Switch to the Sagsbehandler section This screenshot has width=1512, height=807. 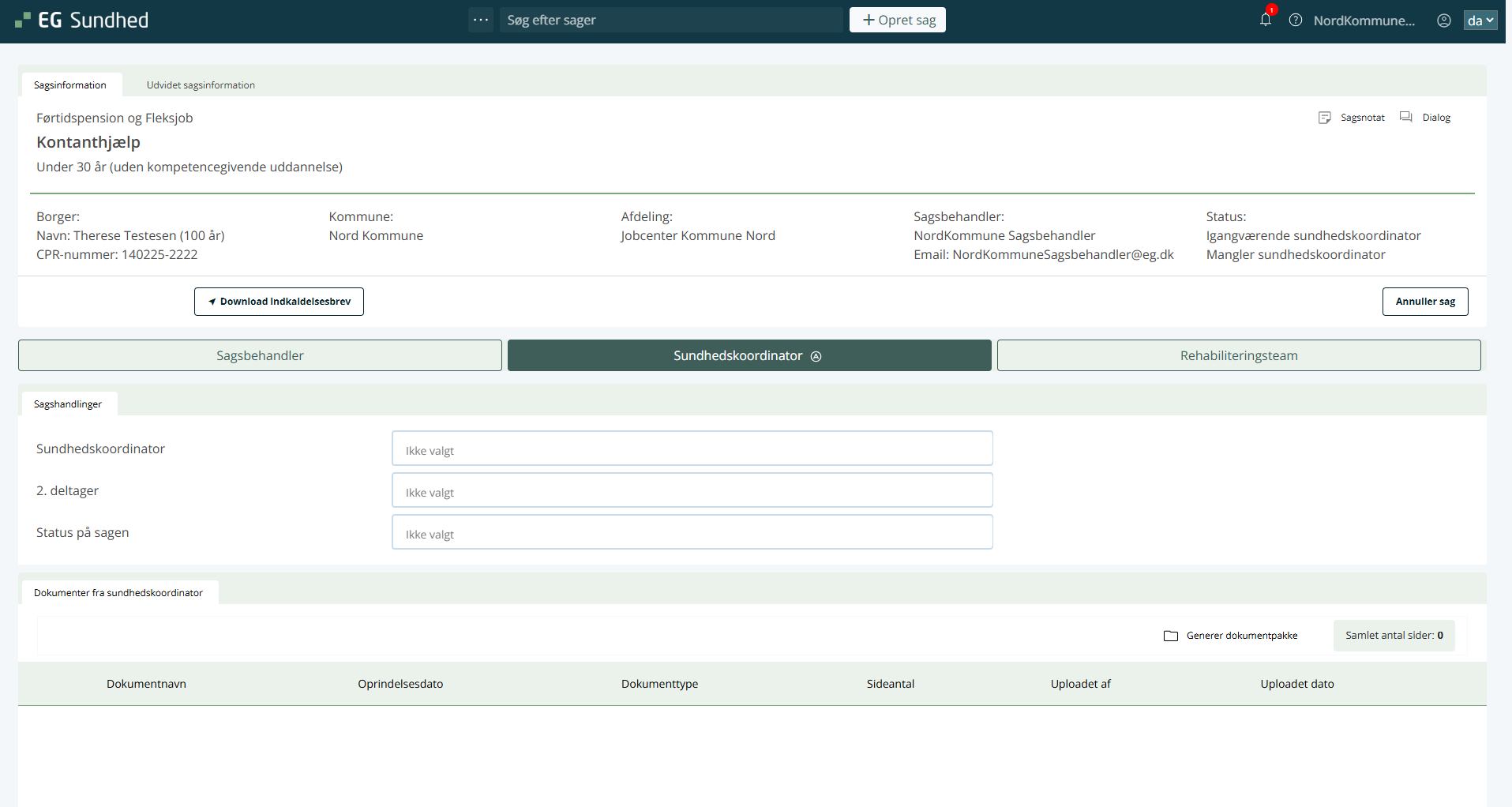point(260,355)
